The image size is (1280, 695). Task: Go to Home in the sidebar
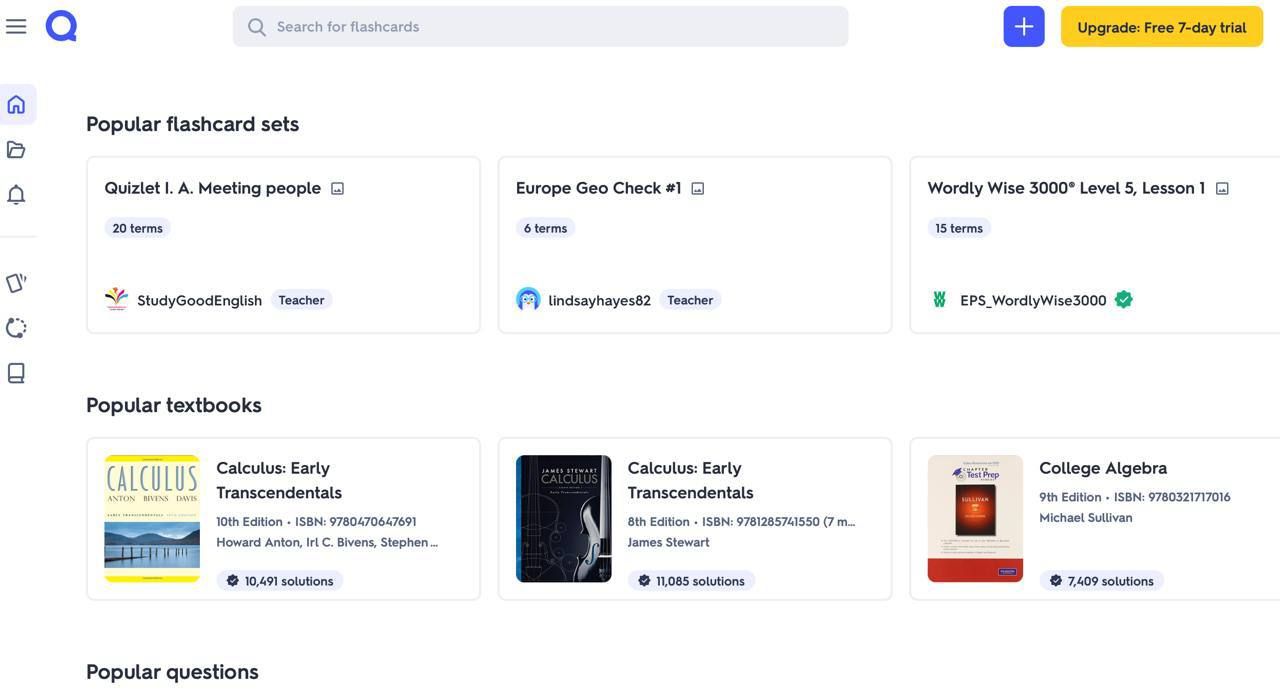[x=16, y=105]
